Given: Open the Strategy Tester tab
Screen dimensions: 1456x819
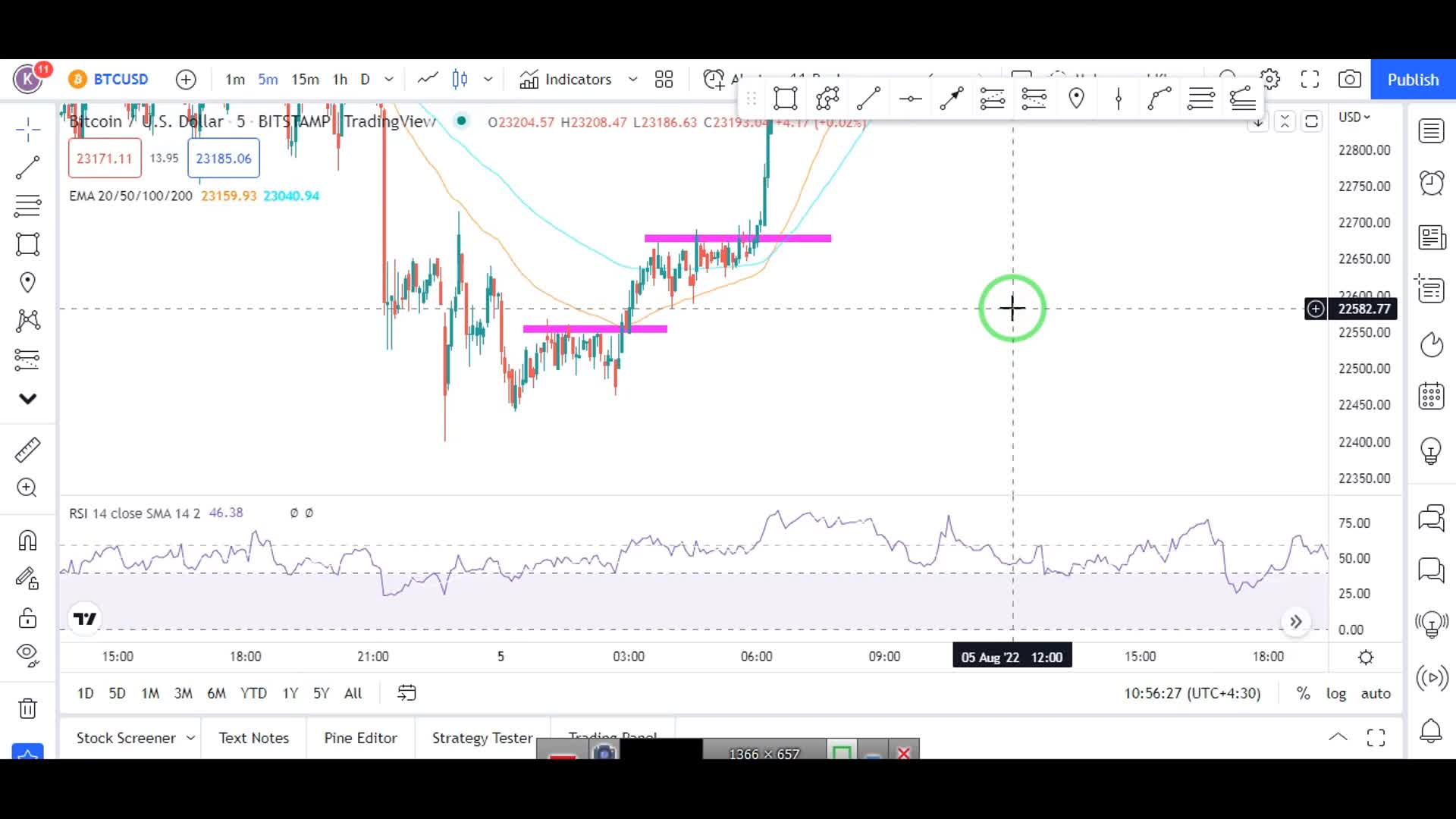Looking at the screenshot, I should point(482,738).
